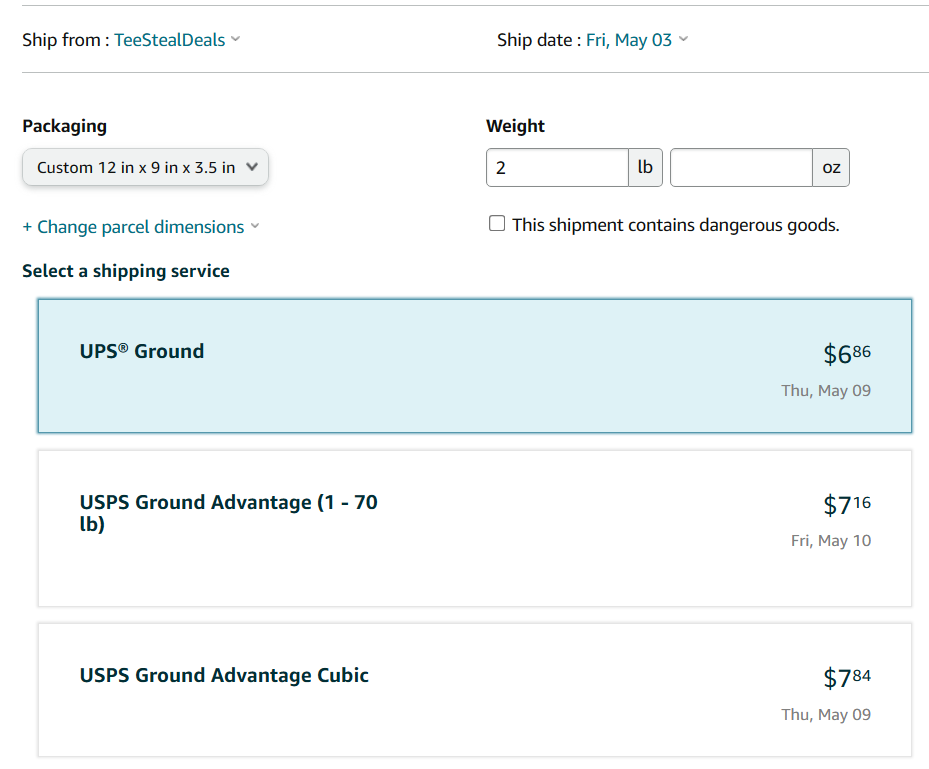
Task: Change the ship date Fri, May 03
Action: [x=637, y=40]
